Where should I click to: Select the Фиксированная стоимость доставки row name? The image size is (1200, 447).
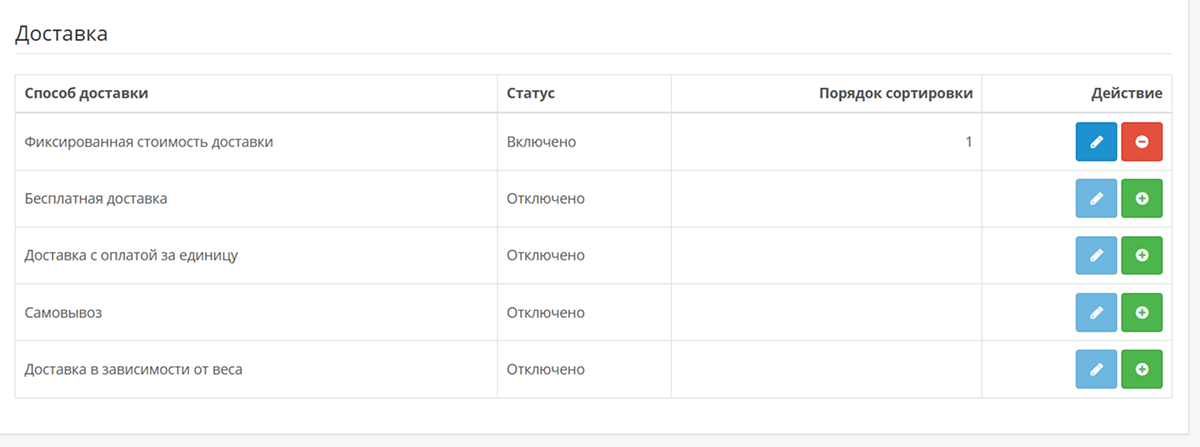pos(149,142)
